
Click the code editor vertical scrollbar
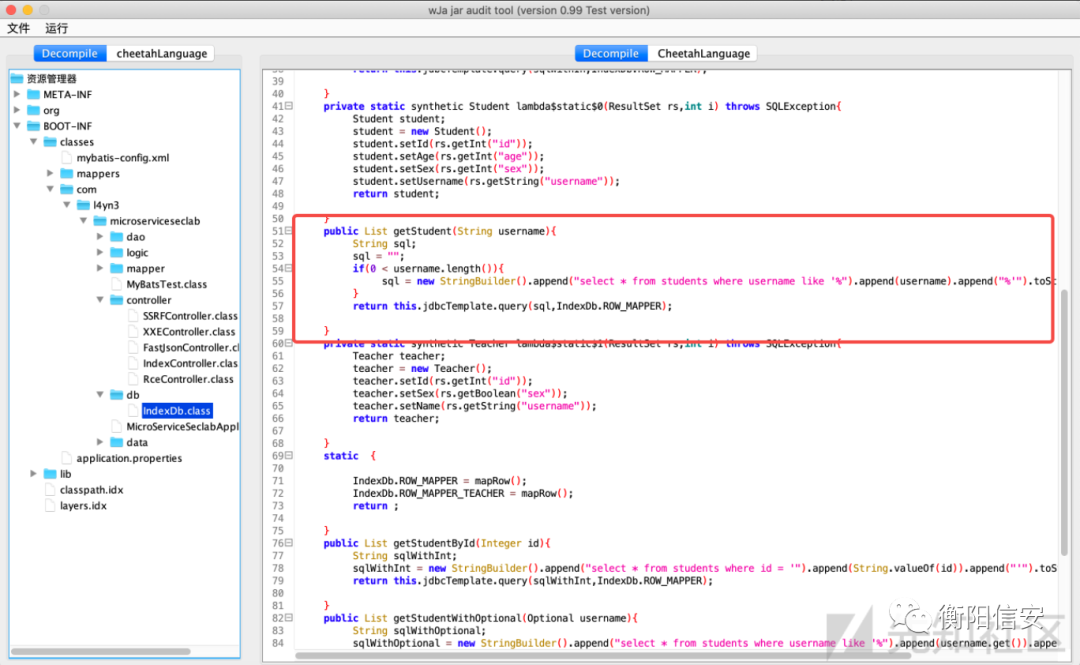(x=1064, y=423)
